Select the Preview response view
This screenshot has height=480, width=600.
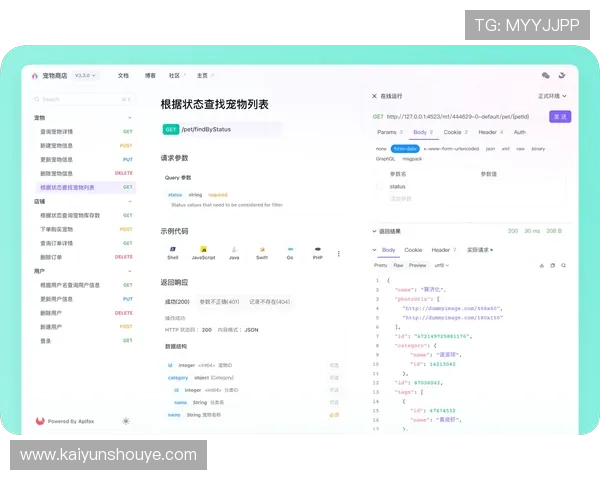pyautogui.click(x=417, y=265)
